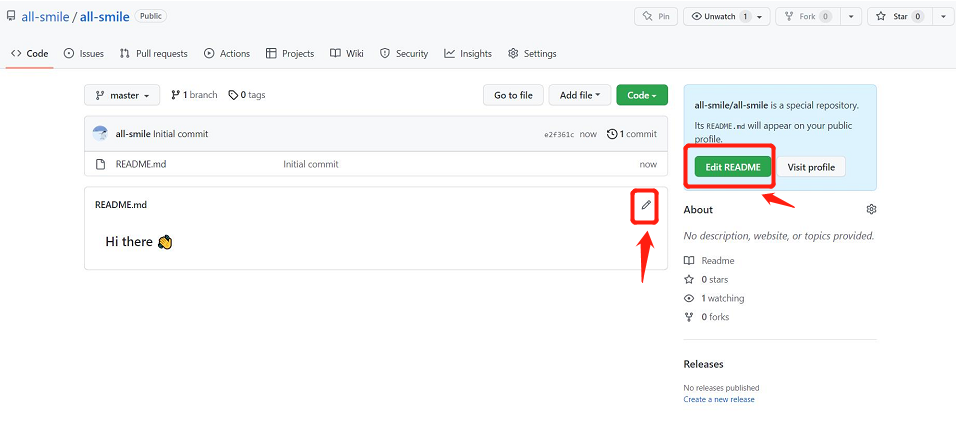View the 1 commit history link
The image size is (958, 426).
tap(632, 134)
